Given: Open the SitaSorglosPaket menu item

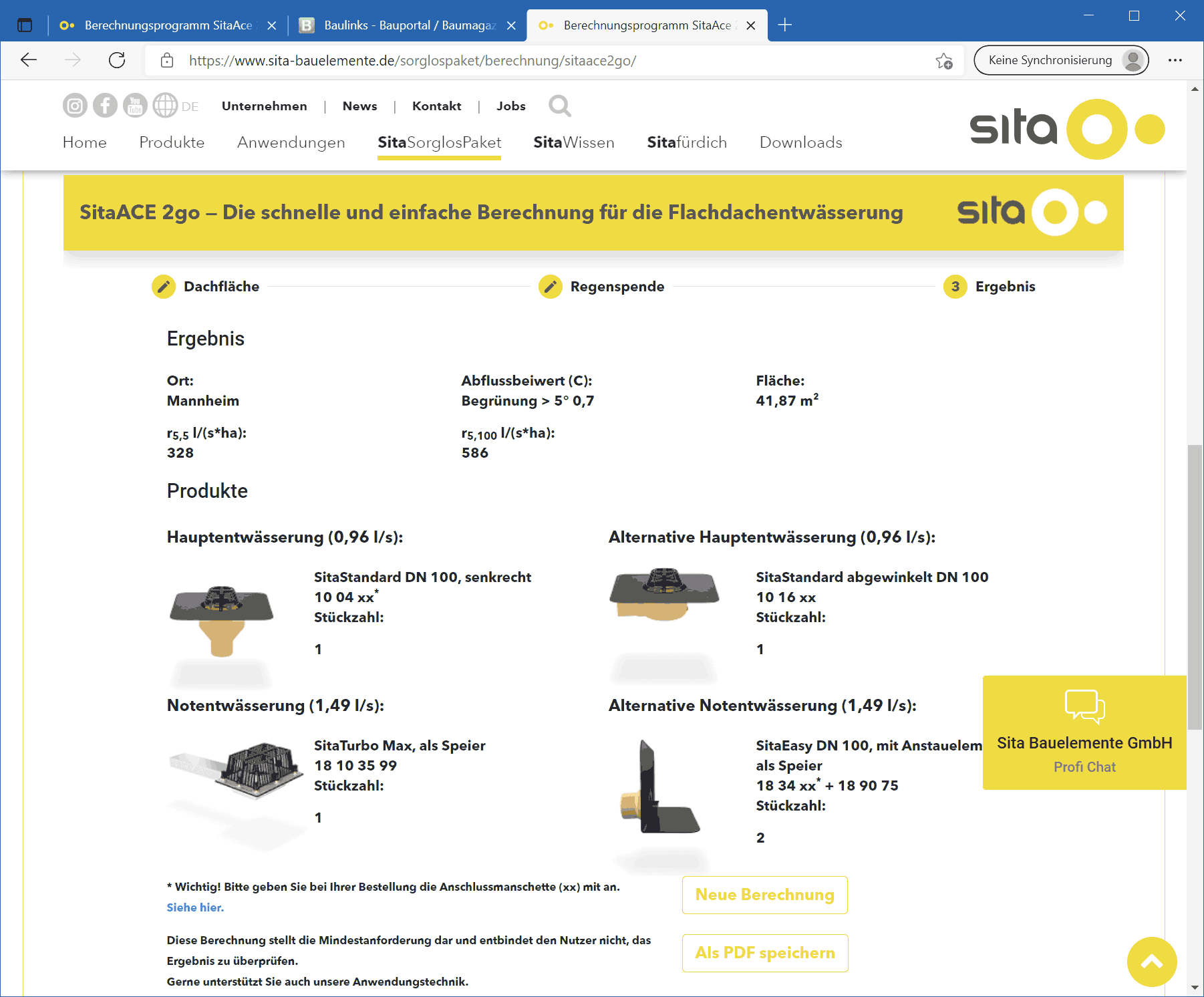Looking at the screenshot, I should 439,142.
